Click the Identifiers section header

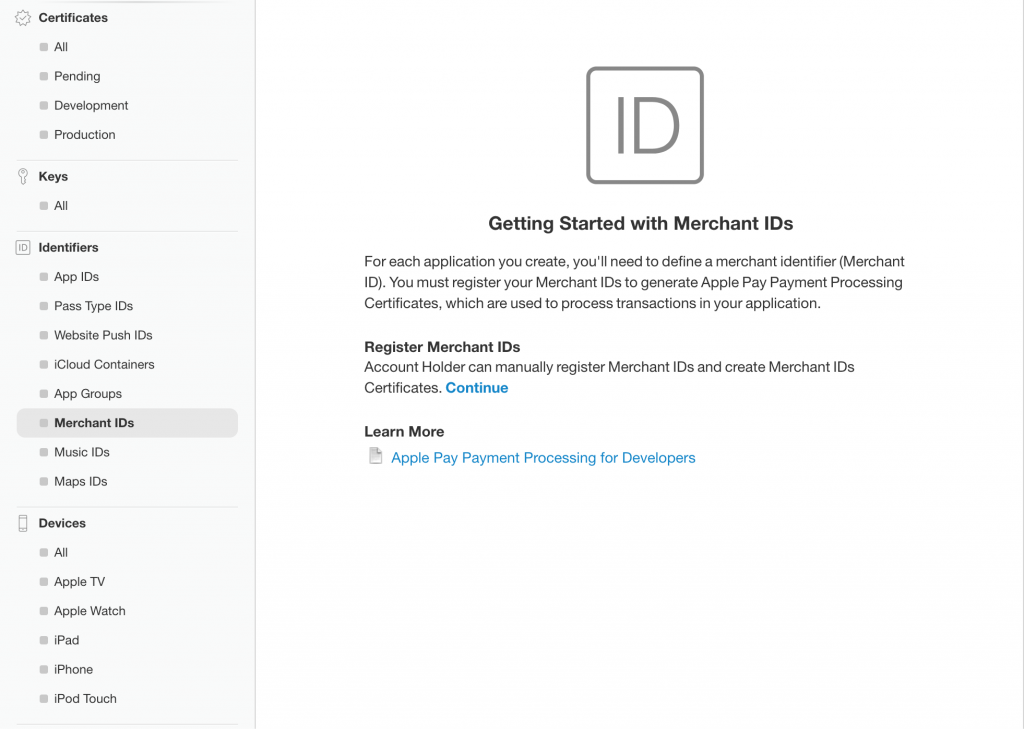[69, 248]
